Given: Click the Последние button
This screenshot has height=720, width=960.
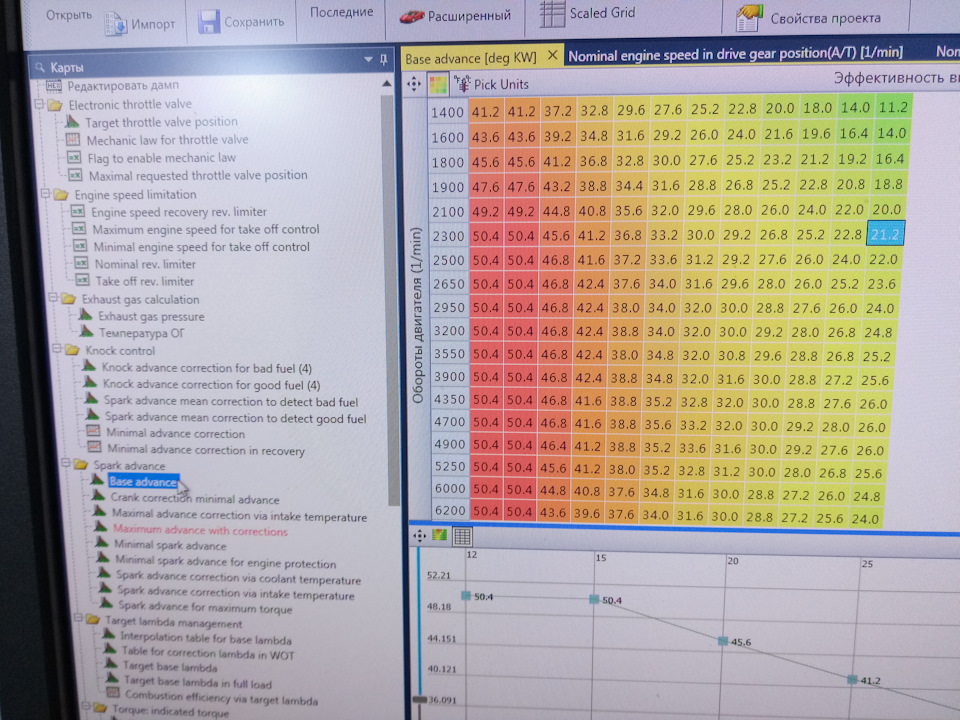Looking at the screenshot, I should [341, 12].
